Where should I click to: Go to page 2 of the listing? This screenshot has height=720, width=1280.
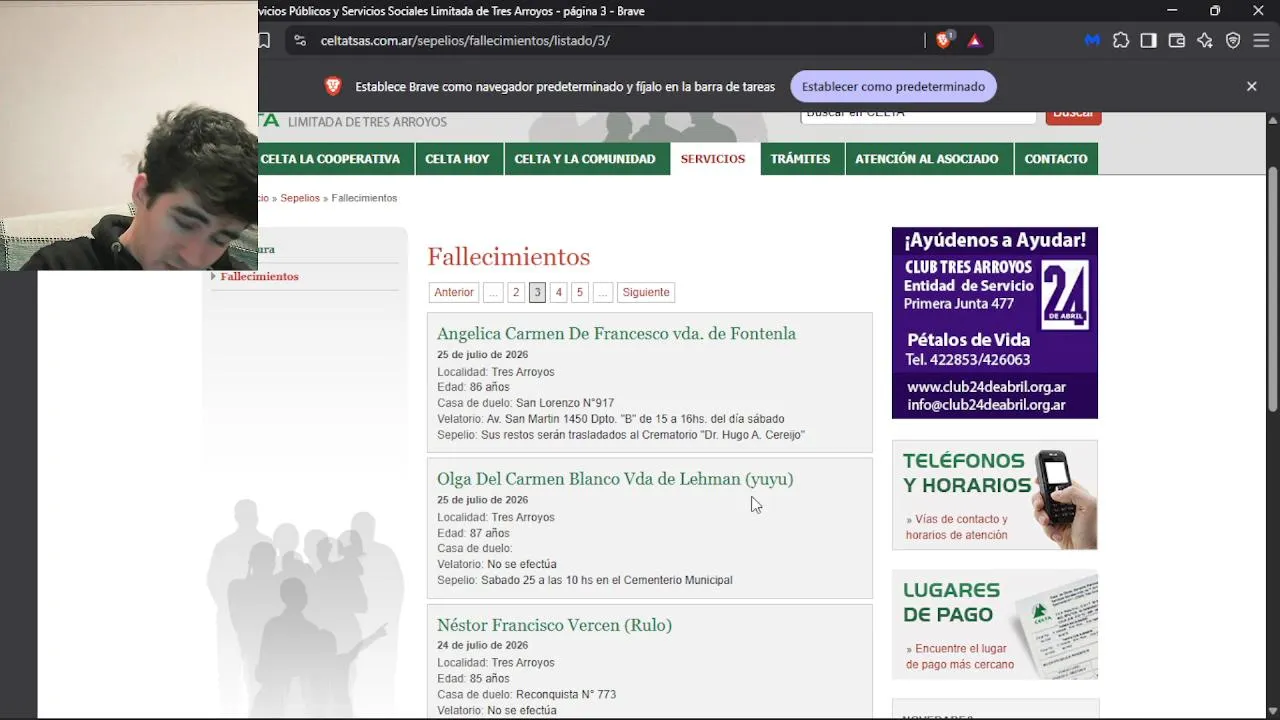point(516,292)
